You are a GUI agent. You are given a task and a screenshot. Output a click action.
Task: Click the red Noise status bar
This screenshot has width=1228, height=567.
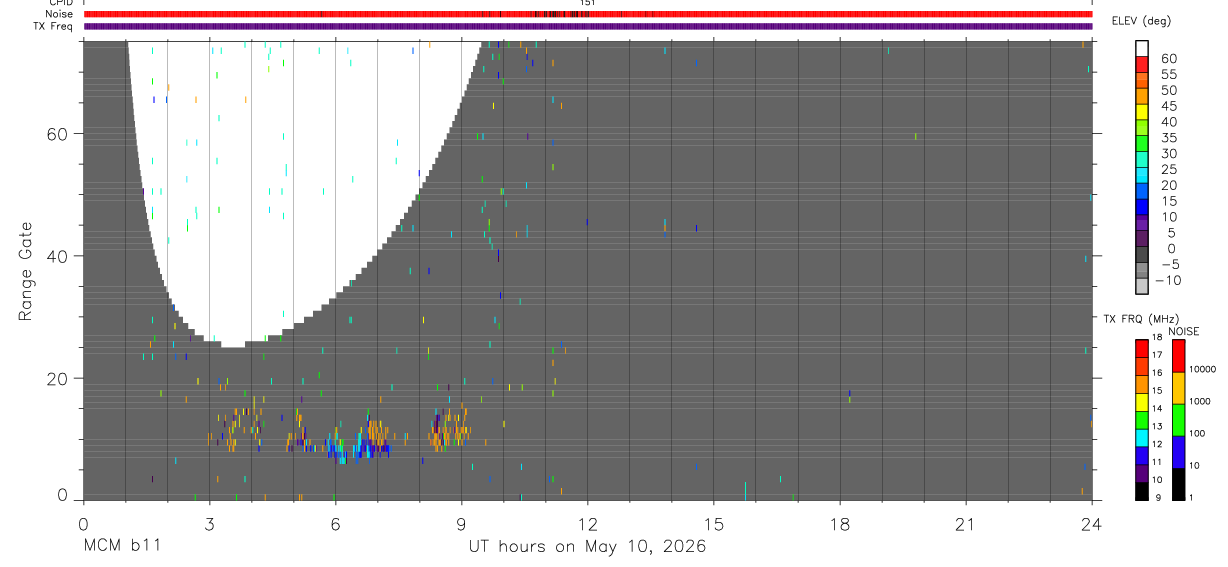(588, 14)
